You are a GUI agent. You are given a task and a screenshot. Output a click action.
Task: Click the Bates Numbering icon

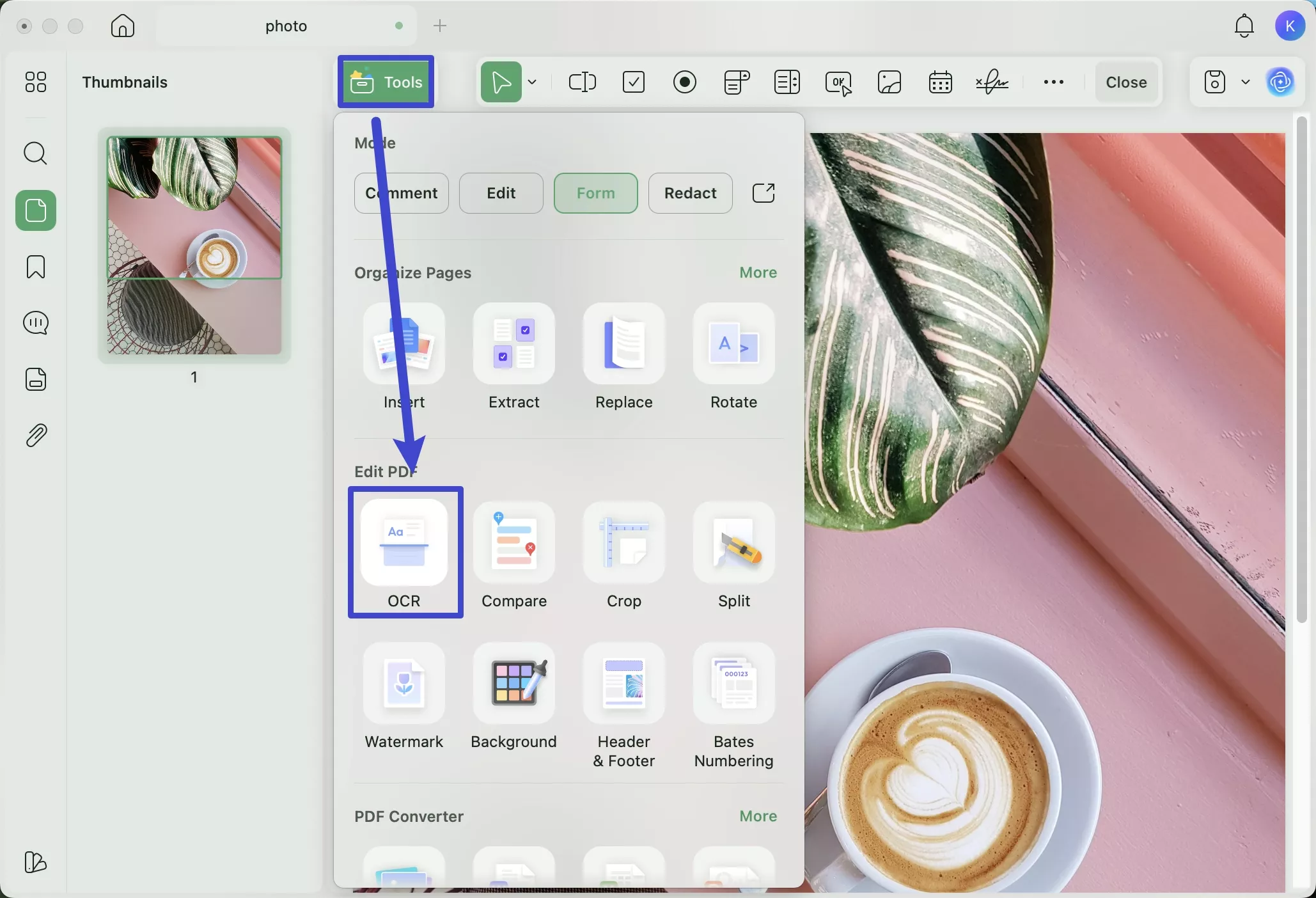click(x=733, y=684)
